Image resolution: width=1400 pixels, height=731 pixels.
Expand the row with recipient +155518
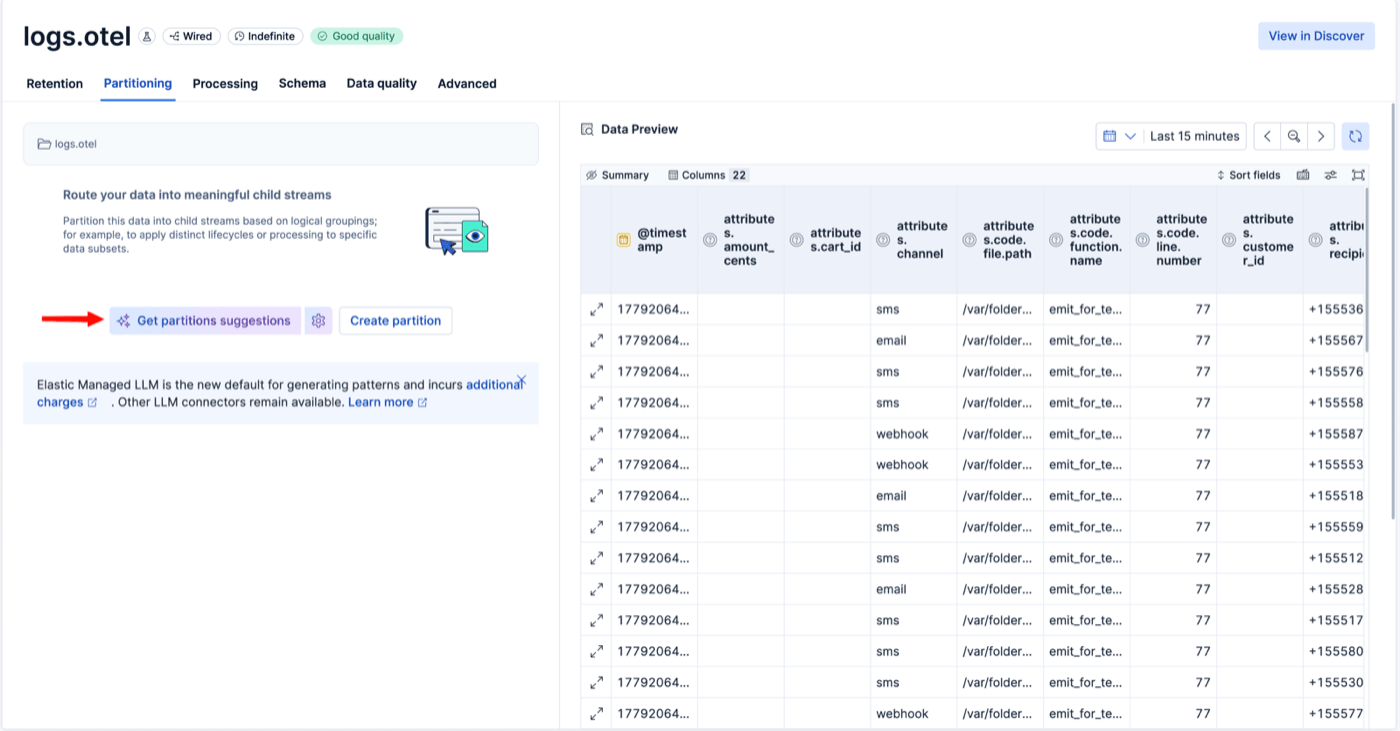coord(596,496)
